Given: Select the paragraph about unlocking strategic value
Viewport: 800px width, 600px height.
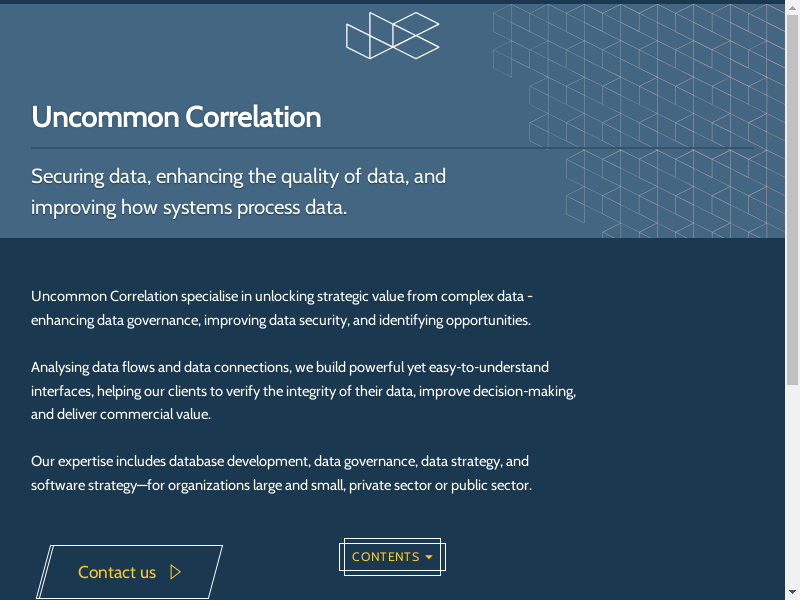Looking at the screenshot, I should (282, 308).
